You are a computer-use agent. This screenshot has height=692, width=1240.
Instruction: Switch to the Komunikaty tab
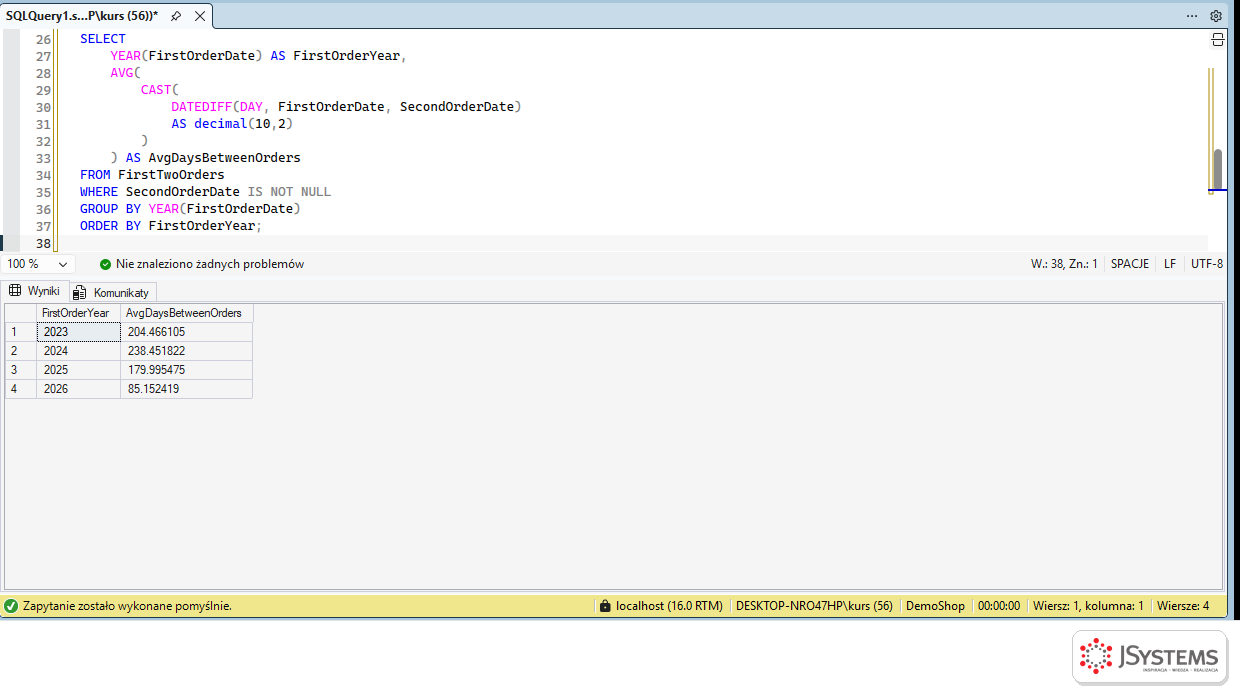click(112, 292)
